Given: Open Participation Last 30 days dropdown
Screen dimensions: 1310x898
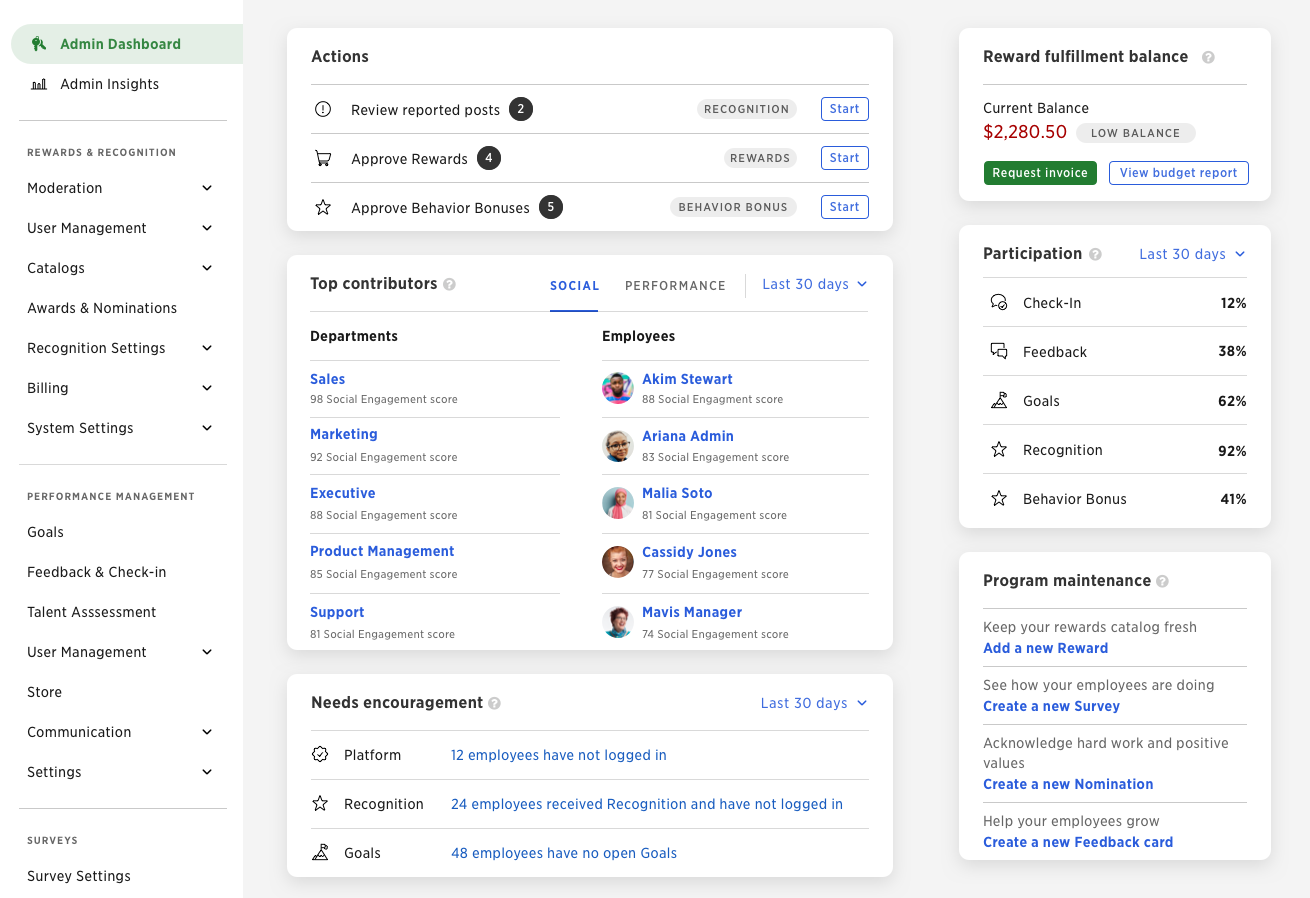Looking at the screenshot, I should point(1193,254).
